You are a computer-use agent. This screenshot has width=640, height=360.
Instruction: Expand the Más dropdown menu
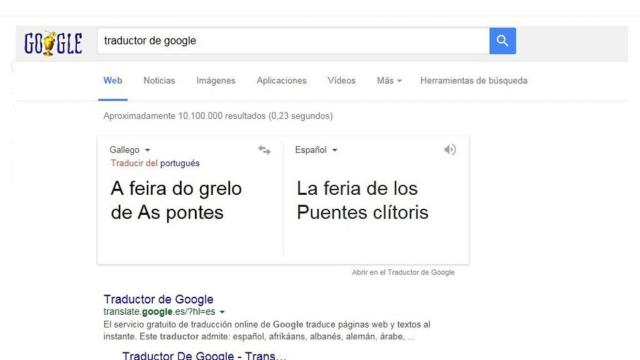[x=389, y=81]
